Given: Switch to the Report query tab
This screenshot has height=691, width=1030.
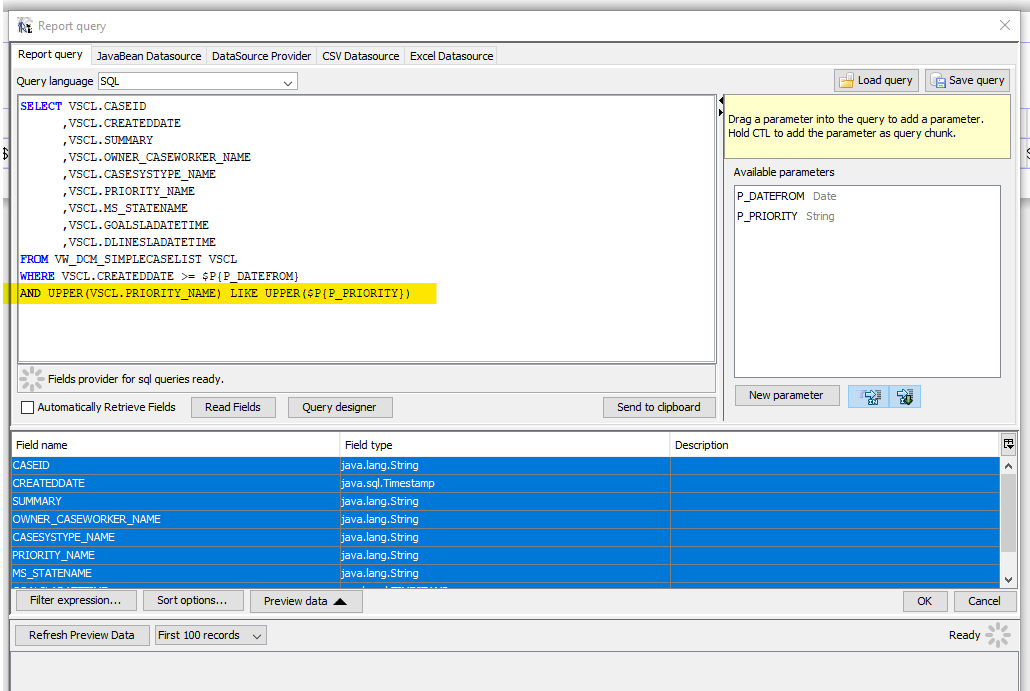Looking at the screenshot, I should 50,55.
